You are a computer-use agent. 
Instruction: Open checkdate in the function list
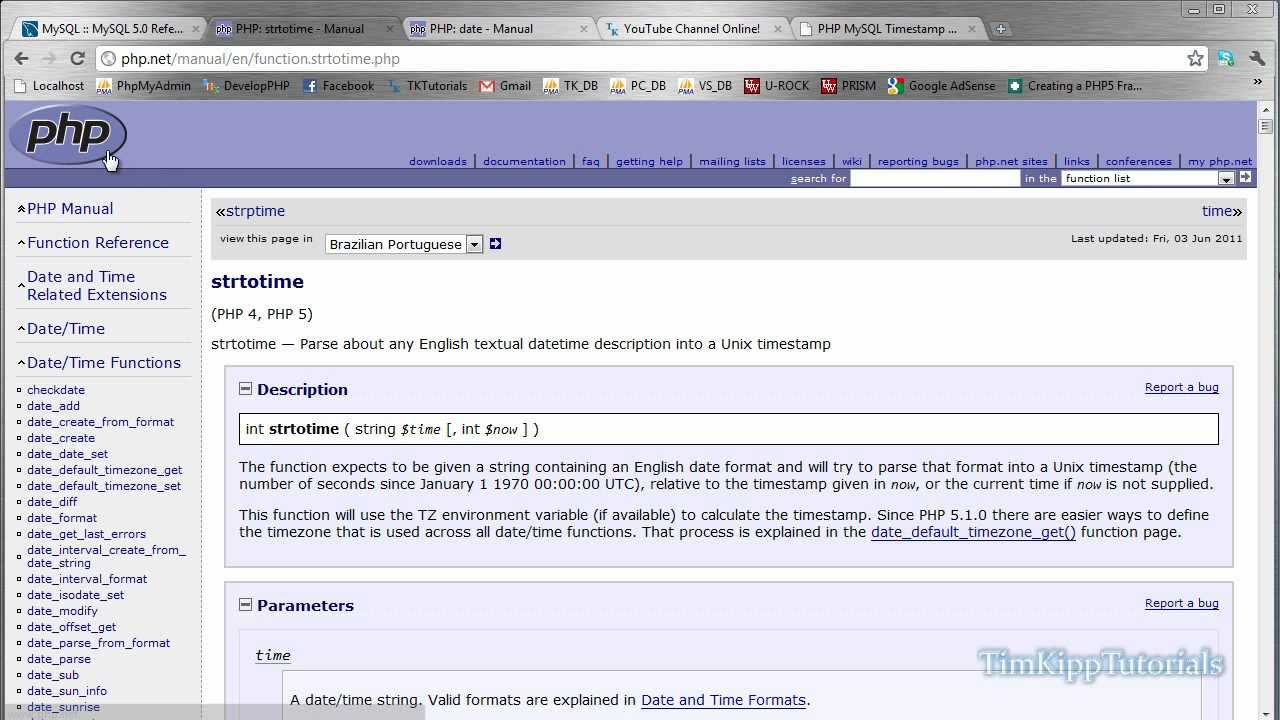tap(56, 390)
